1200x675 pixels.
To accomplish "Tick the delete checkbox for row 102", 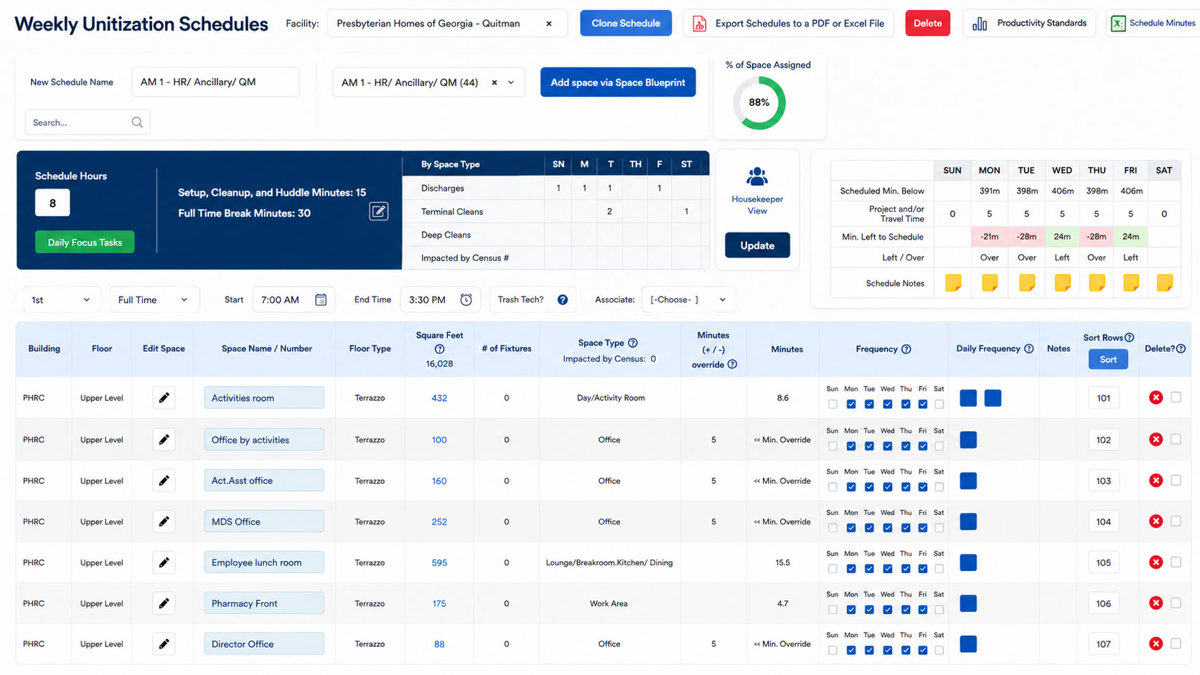I will tap(1176, 439).
